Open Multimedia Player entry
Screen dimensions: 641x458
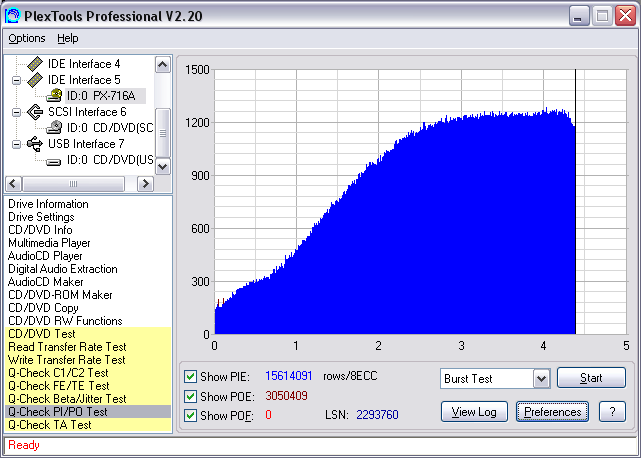click(x=49, y=243)
